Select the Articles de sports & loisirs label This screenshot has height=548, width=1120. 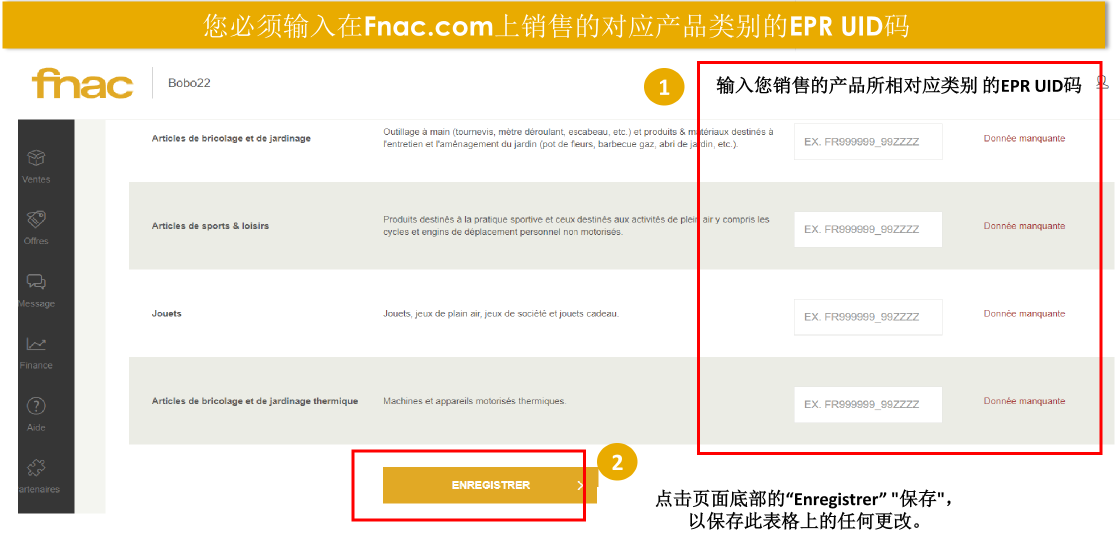[x=210, y=226]
